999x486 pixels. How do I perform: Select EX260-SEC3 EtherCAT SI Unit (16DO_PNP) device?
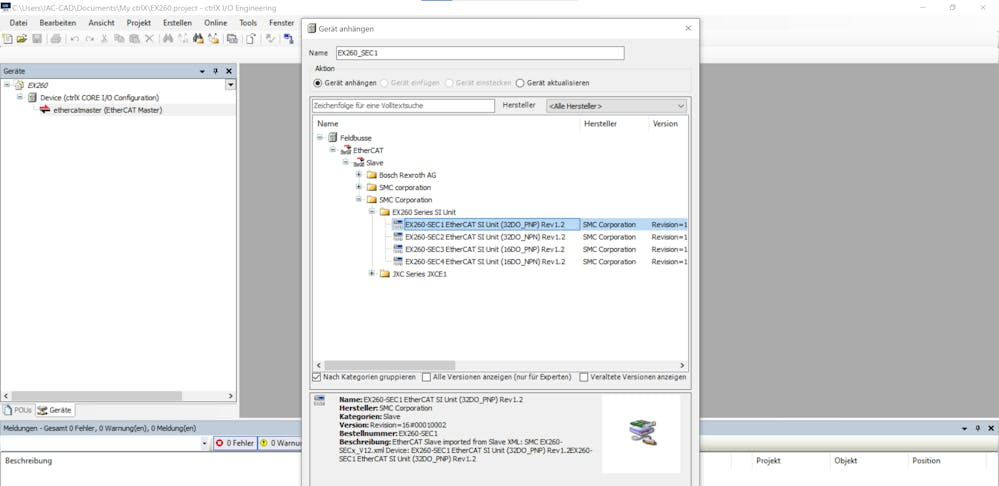click(485, 249)
